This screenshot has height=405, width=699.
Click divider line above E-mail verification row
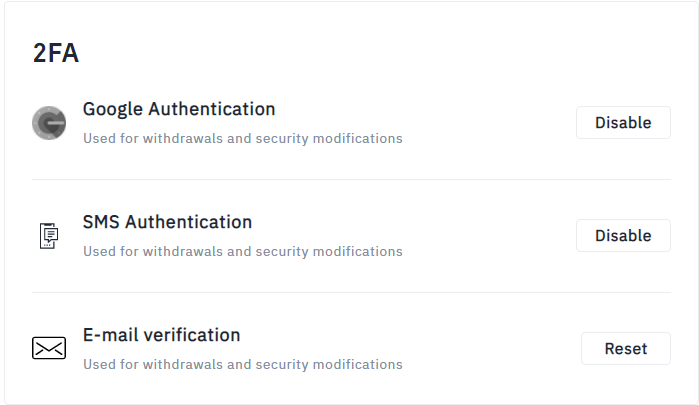click(351, 293)
